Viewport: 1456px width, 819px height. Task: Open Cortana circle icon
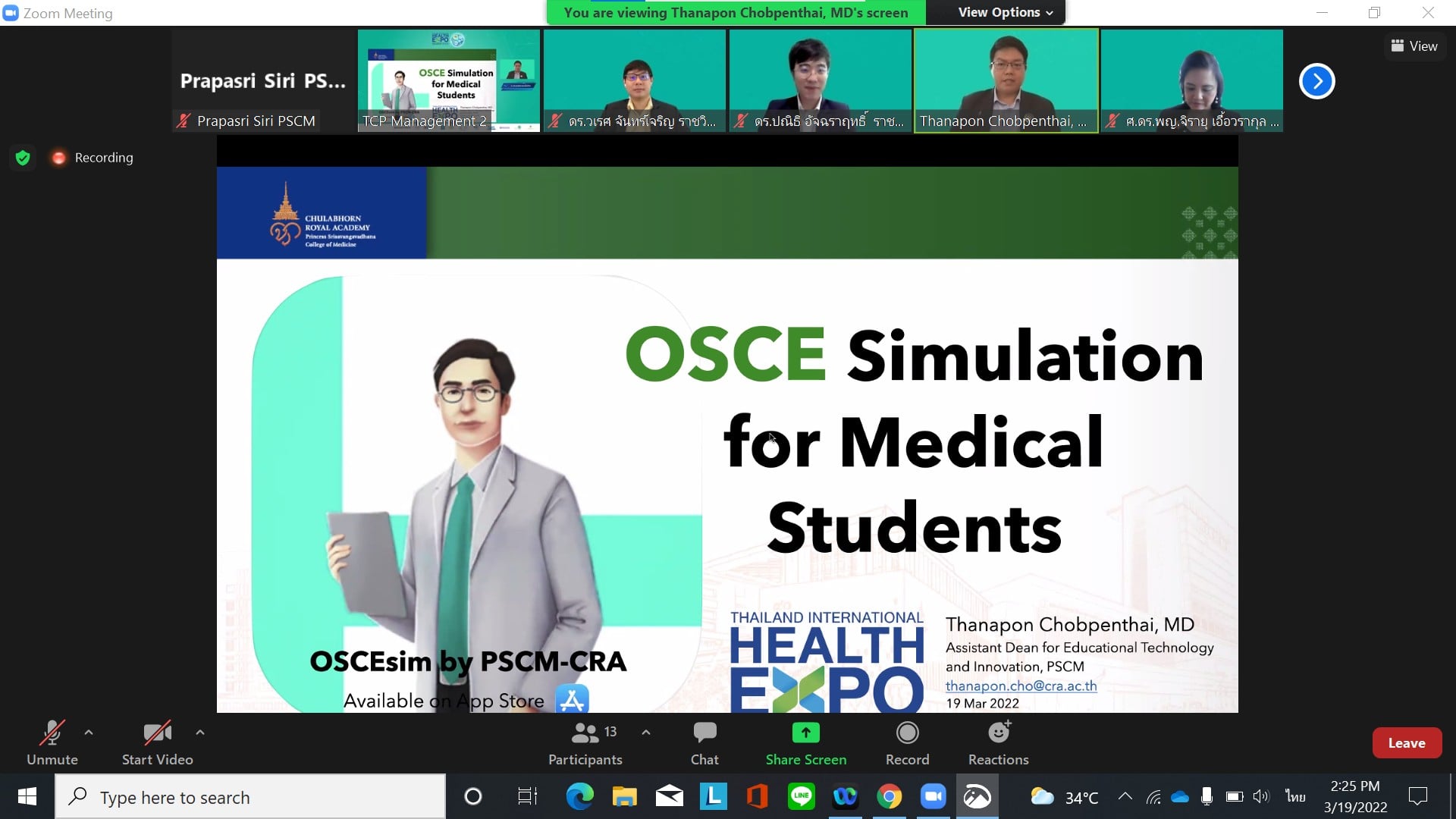[x=473, y=797]
